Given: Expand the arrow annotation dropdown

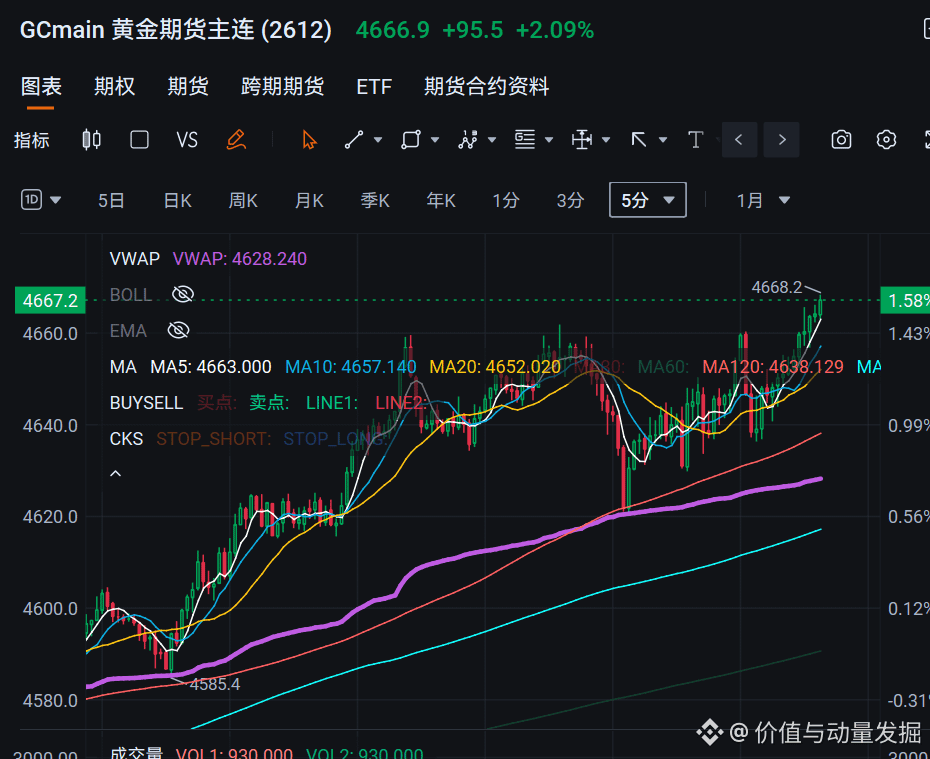Looking at the screenshot, I should 663,140.
